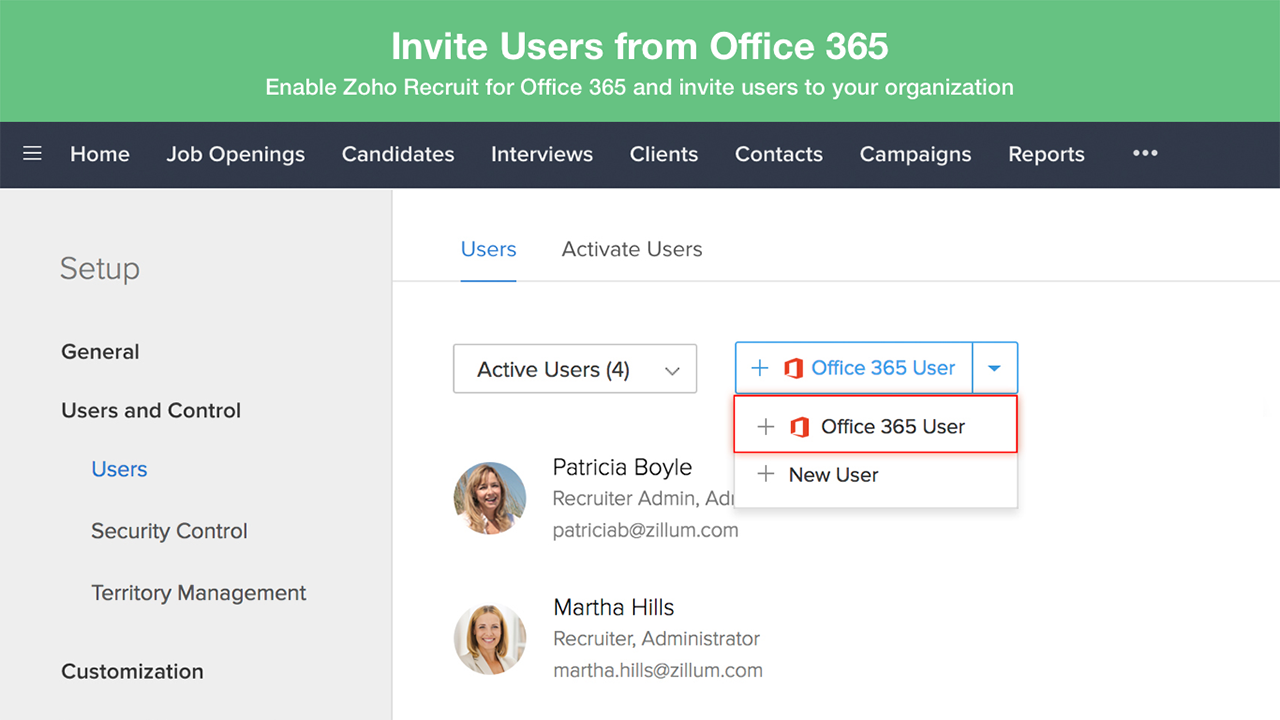Select Users and Control in sidebar
Viewport: 1280px width, 720px height.
point(151,410)
